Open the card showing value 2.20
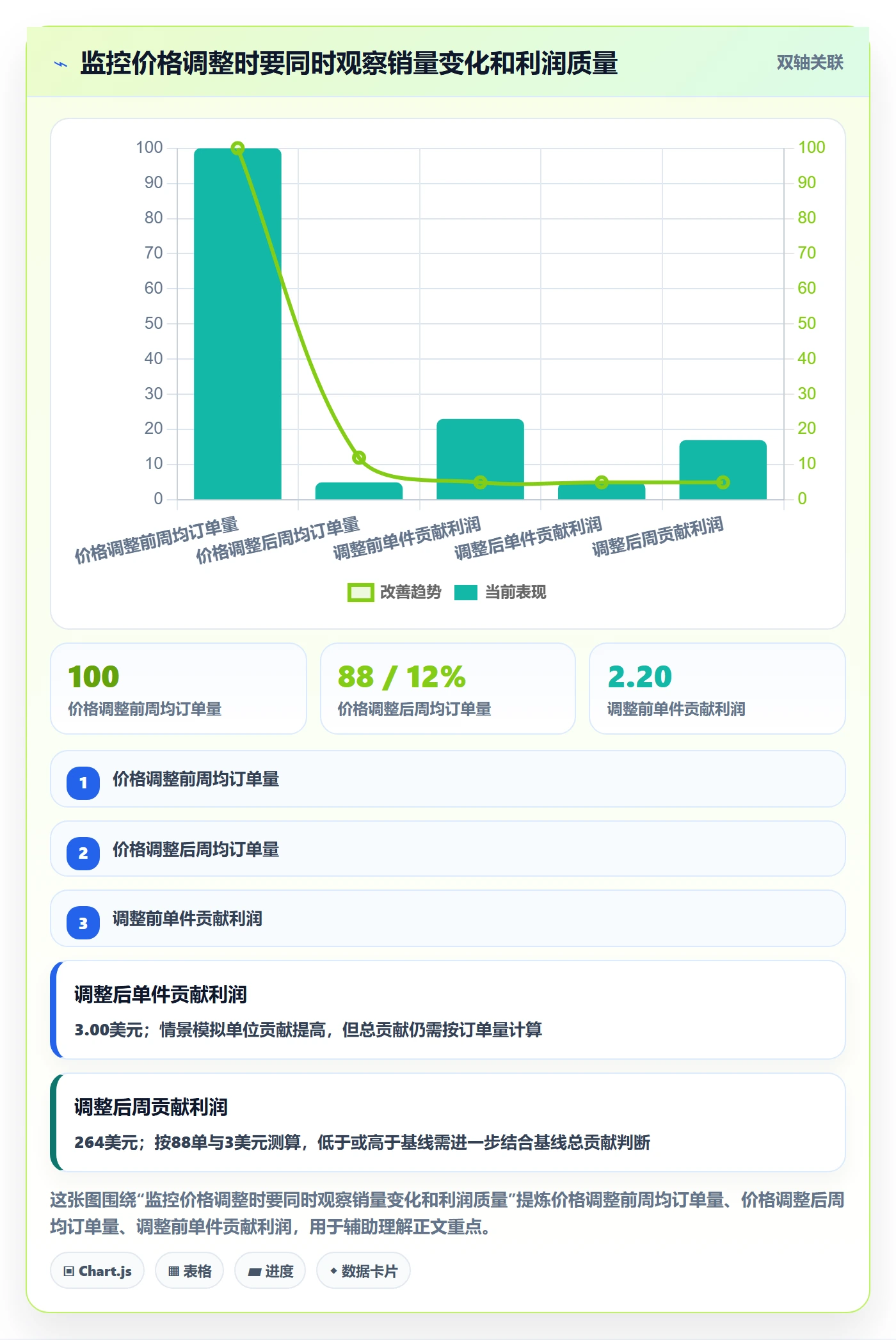The image size is (896, 1340). (717, 689)
